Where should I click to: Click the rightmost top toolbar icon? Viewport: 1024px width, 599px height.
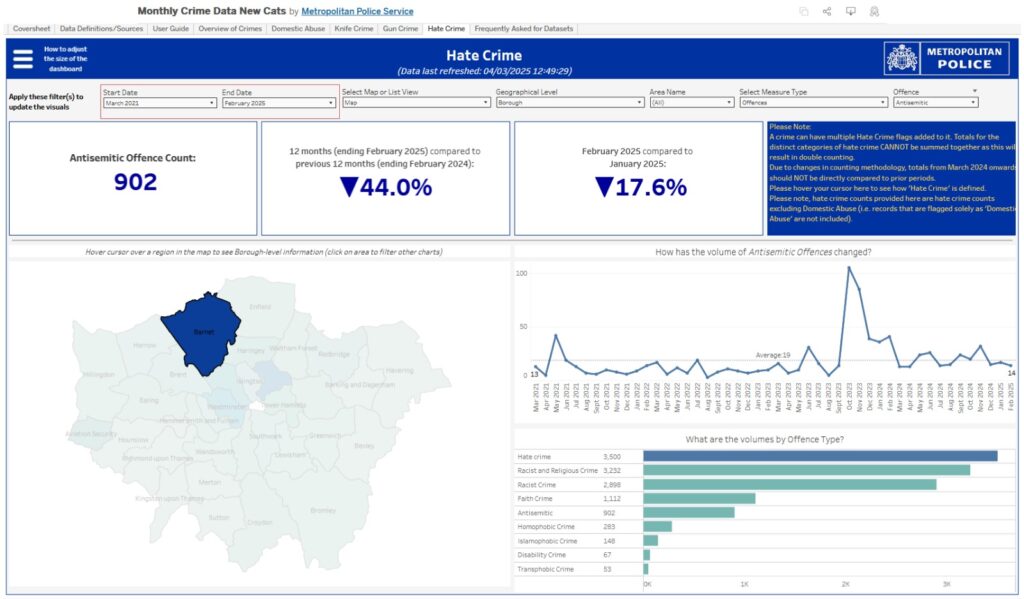coord(874,11)
